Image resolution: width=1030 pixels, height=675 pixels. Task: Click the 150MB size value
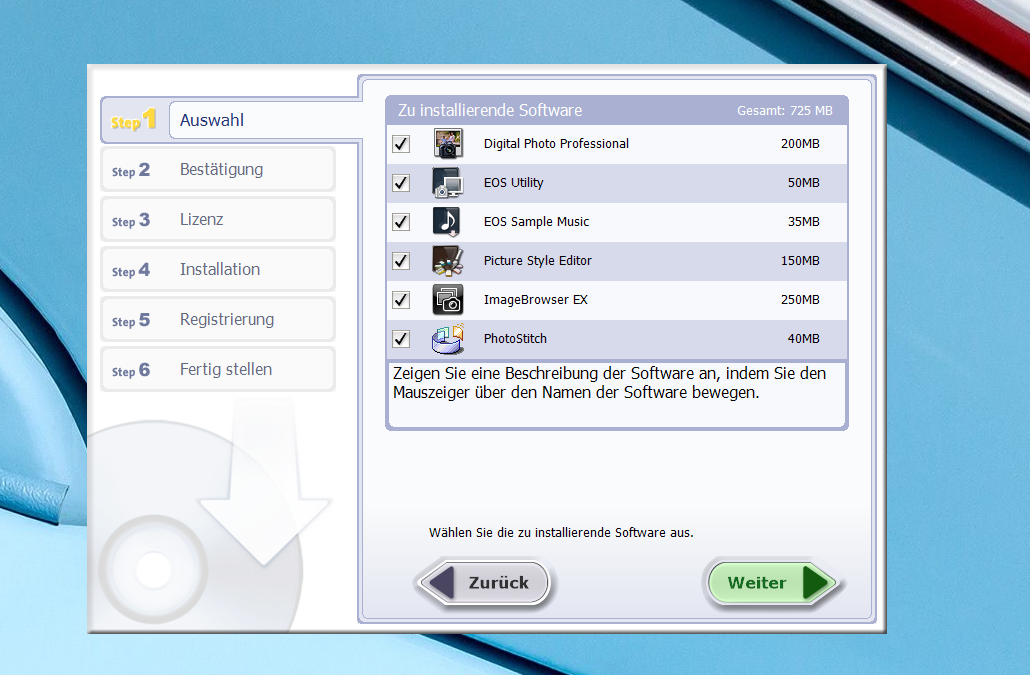coord(800,261)
